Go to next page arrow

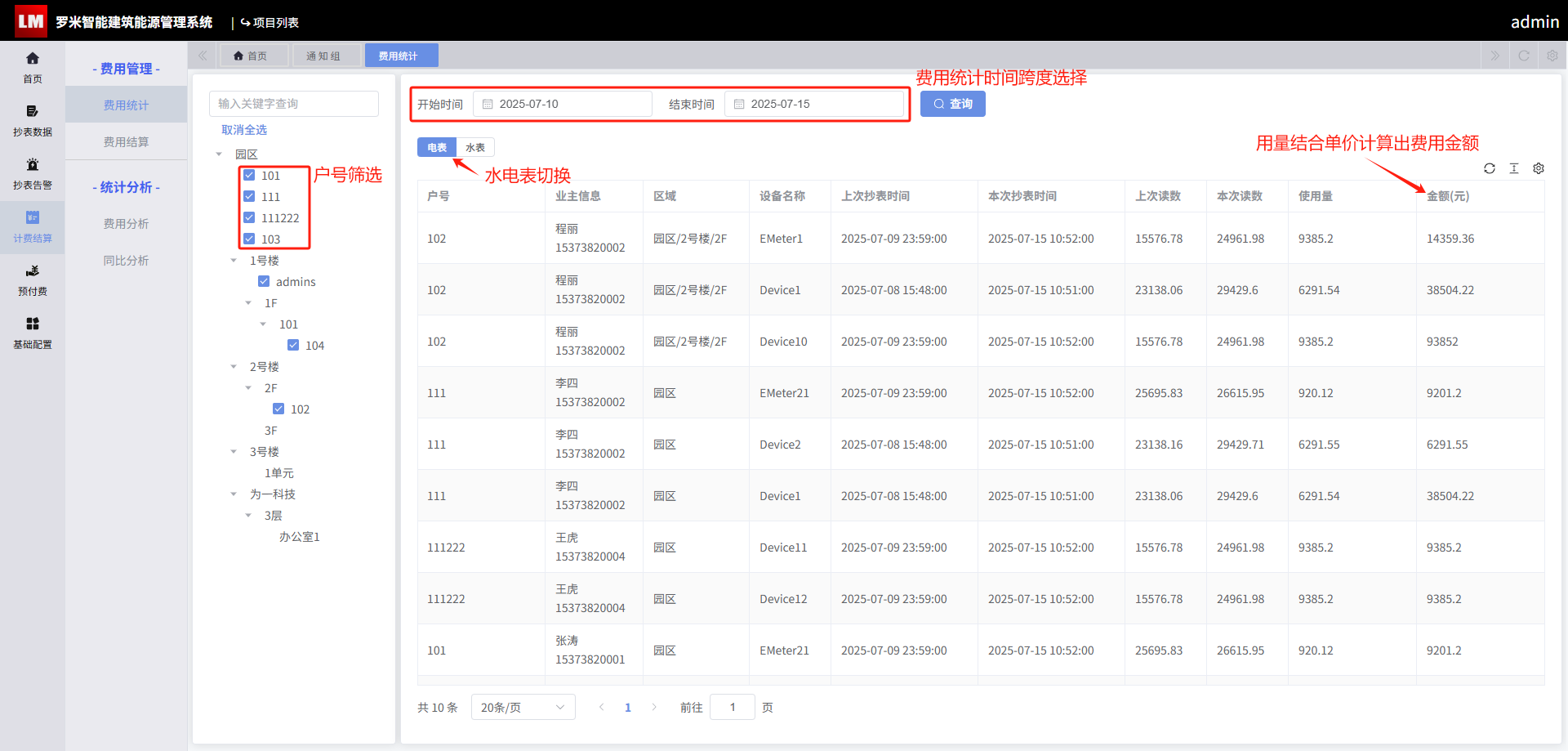(654, 707)
